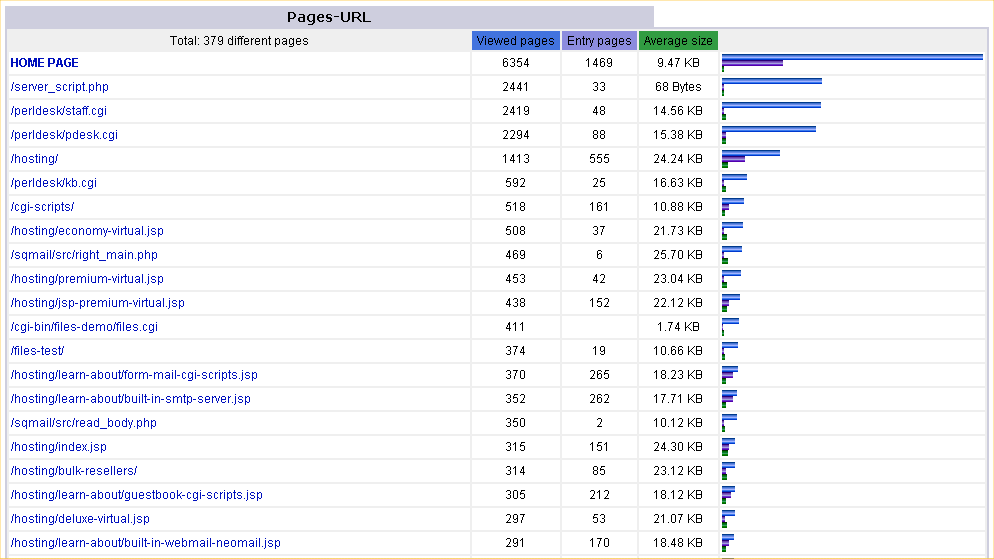
Task: Click the /hosting/ row bar graph
Action: [x=751, y=159]
